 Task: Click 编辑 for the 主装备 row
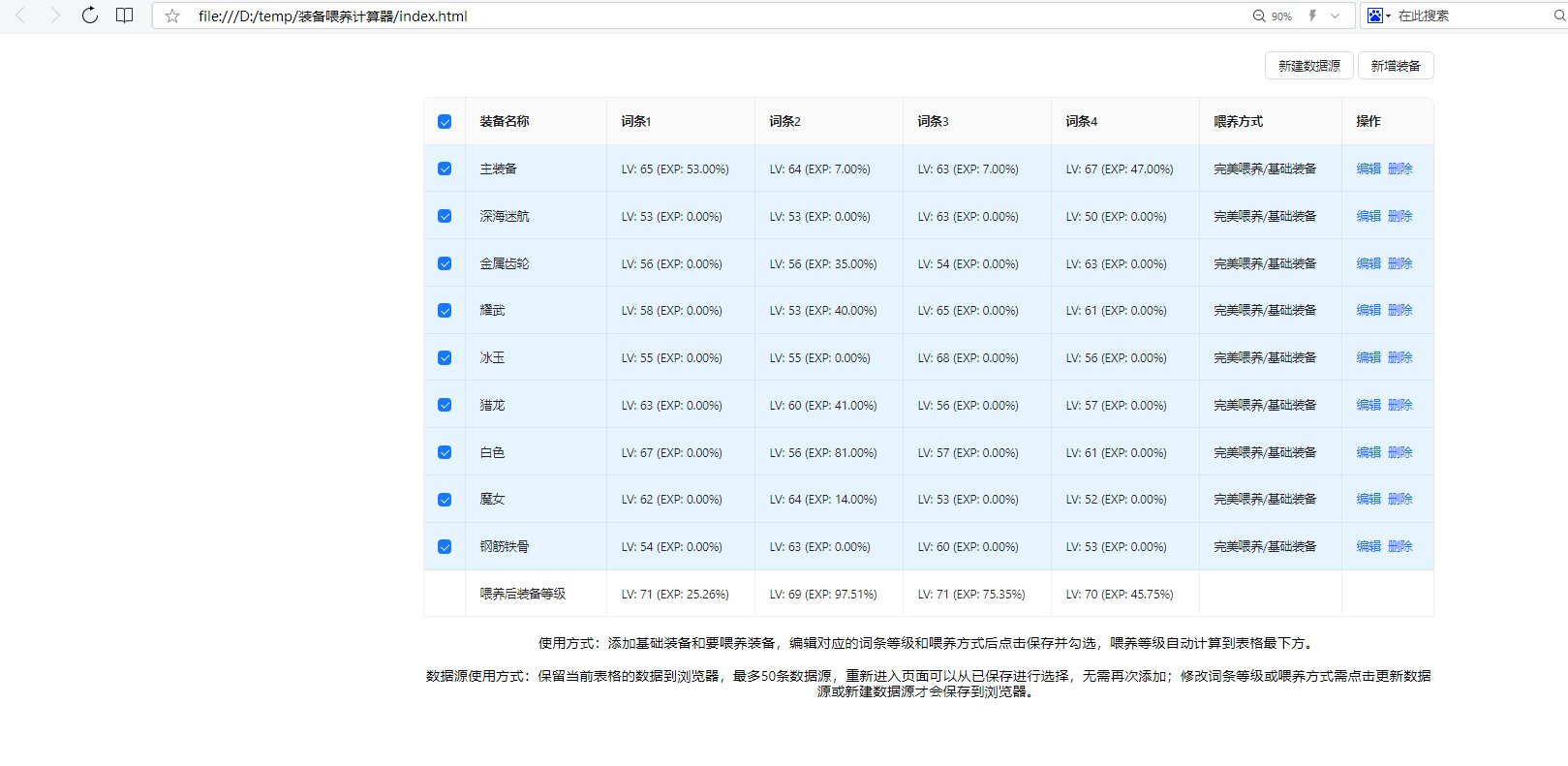(x=1368, y=169)
